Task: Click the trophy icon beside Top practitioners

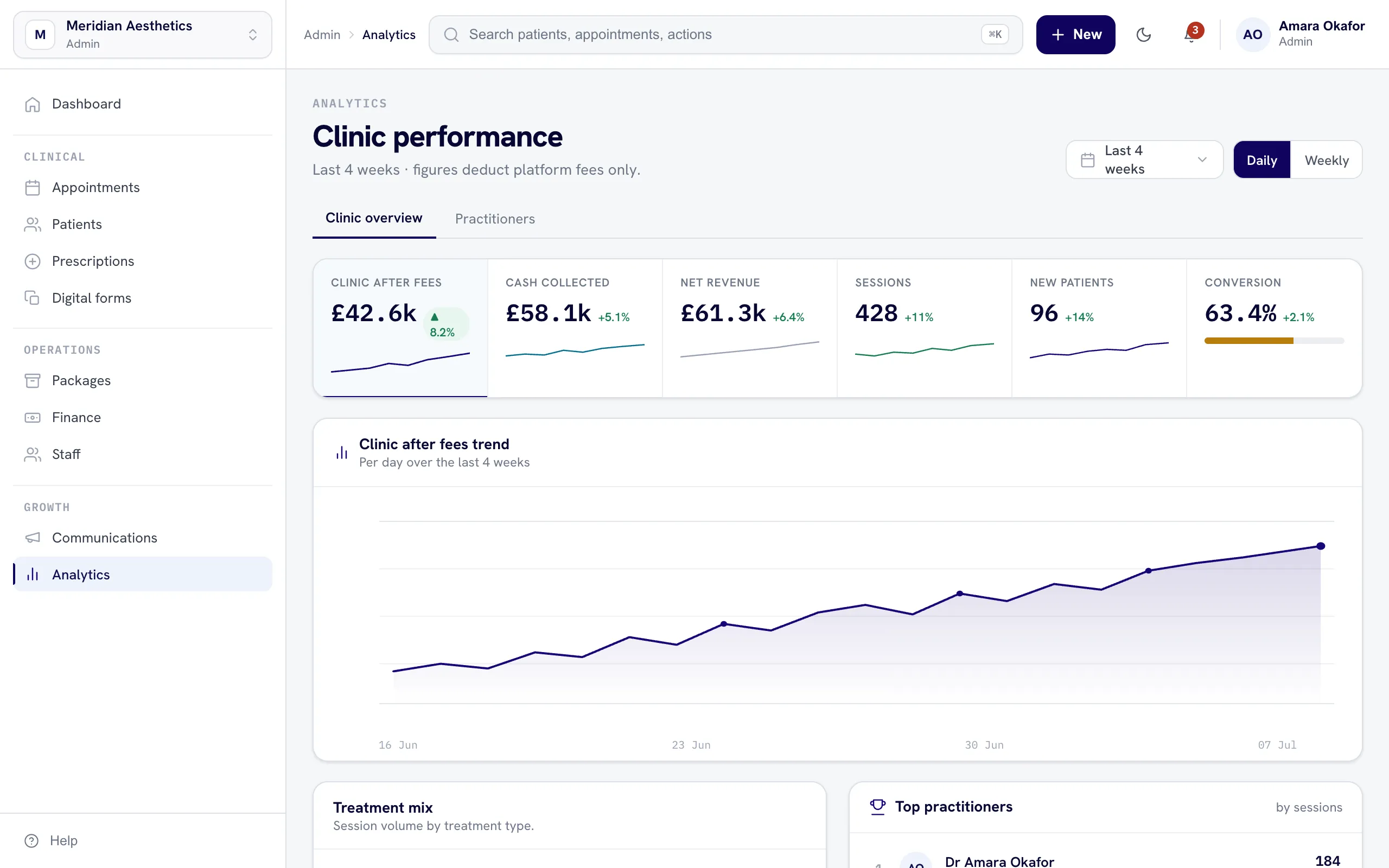Action: [877, 807]
